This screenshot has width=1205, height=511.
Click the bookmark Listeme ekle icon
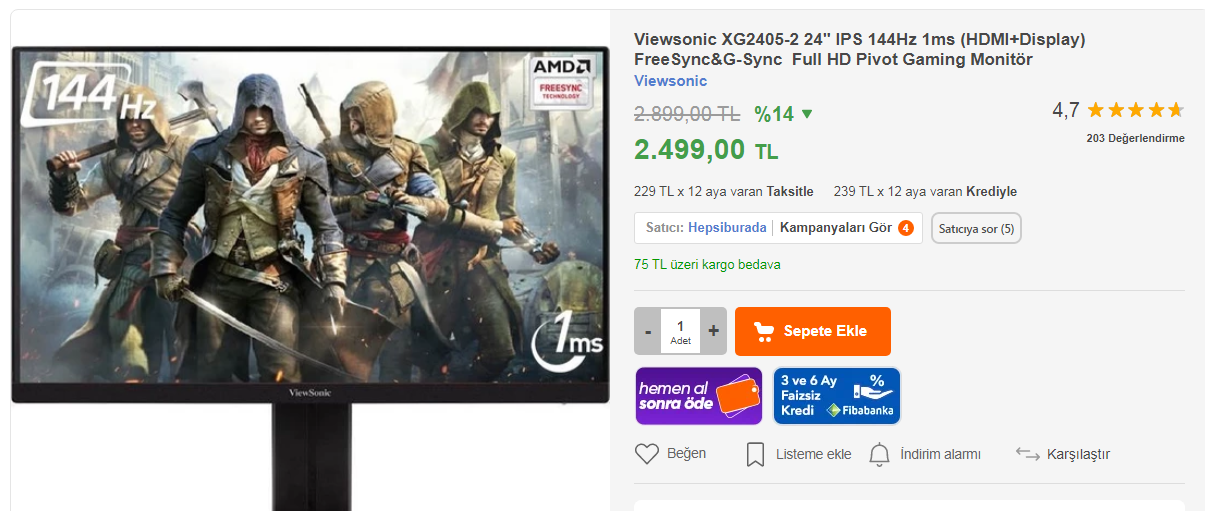coord(756,455)
